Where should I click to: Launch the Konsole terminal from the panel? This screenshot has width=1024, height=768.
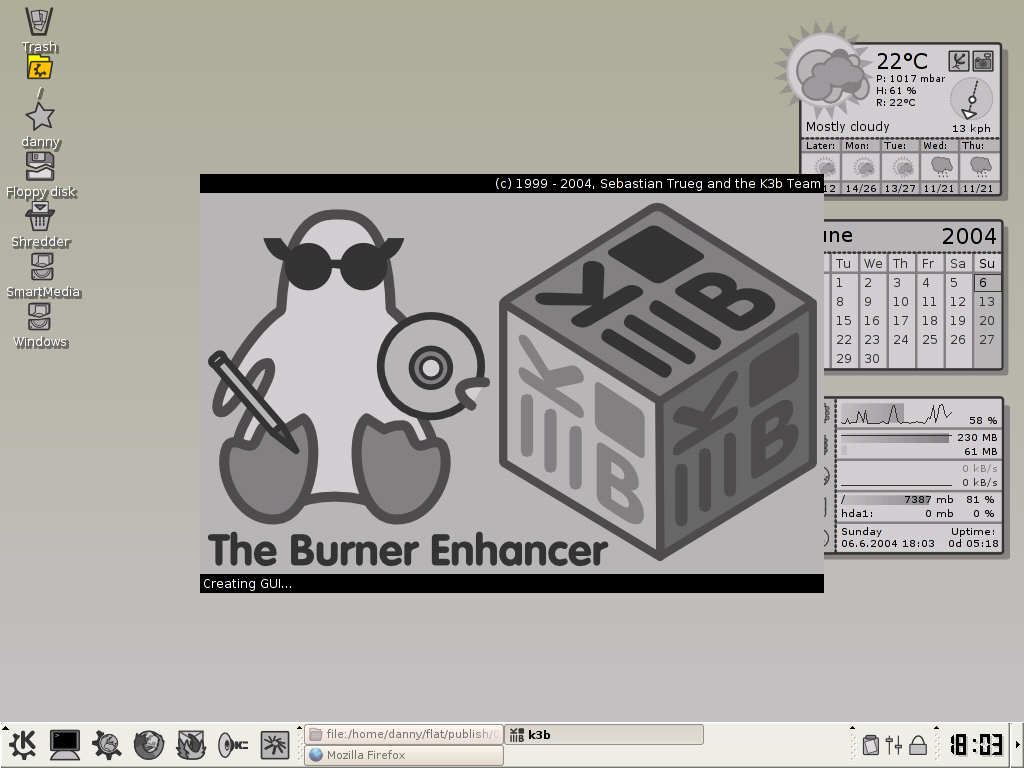[65, 745]
